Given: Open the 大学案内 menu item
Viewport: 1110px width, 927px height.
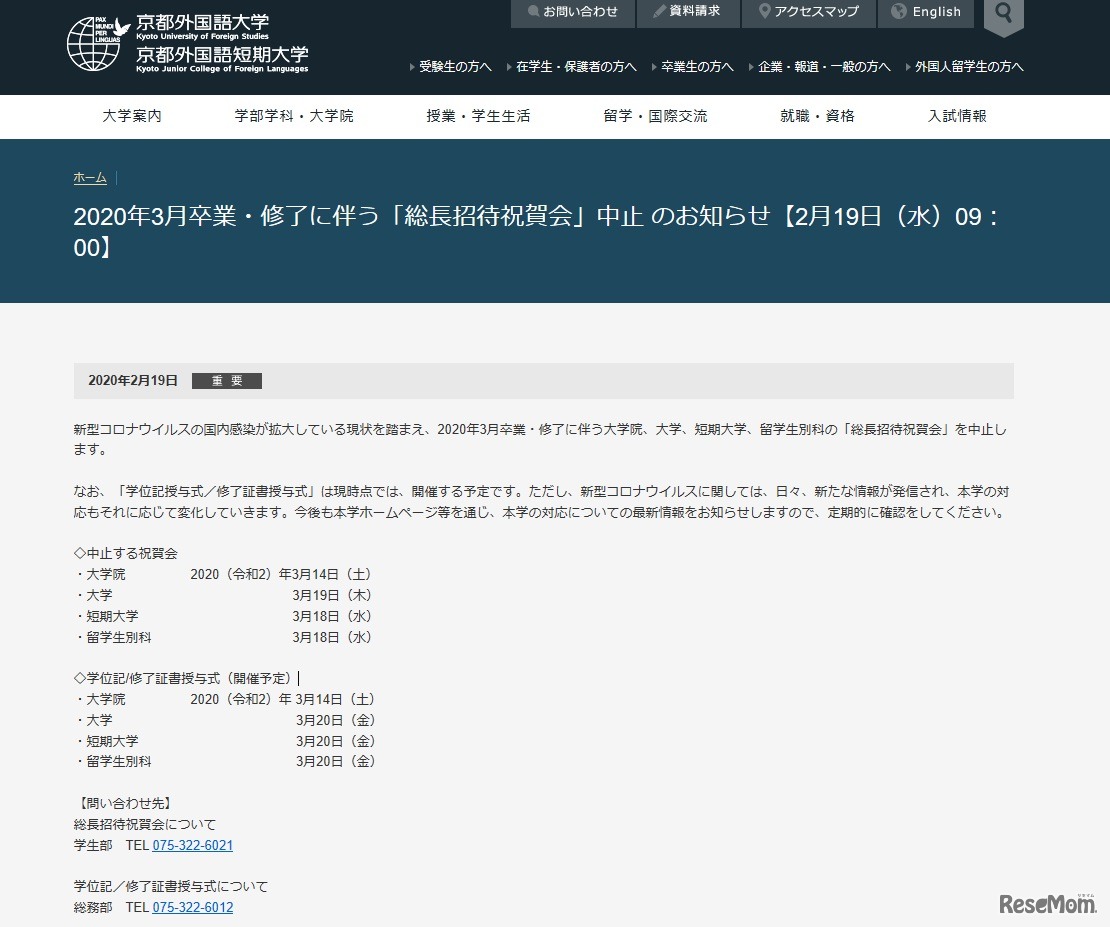Looking at the screenshot, I should (x=131, y=116).
